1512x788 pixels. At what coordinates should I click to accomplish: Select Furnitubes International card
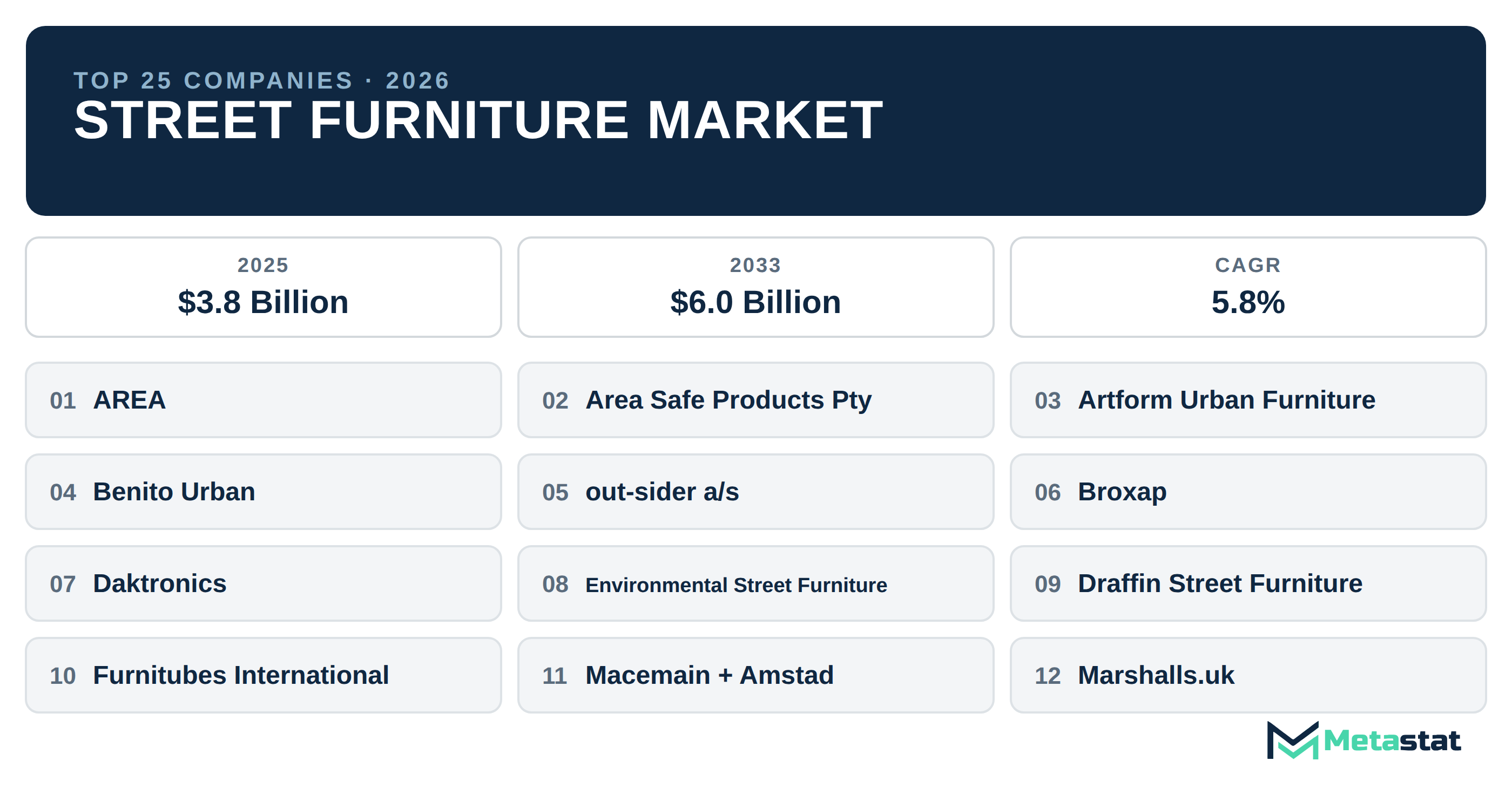point(264,675)
